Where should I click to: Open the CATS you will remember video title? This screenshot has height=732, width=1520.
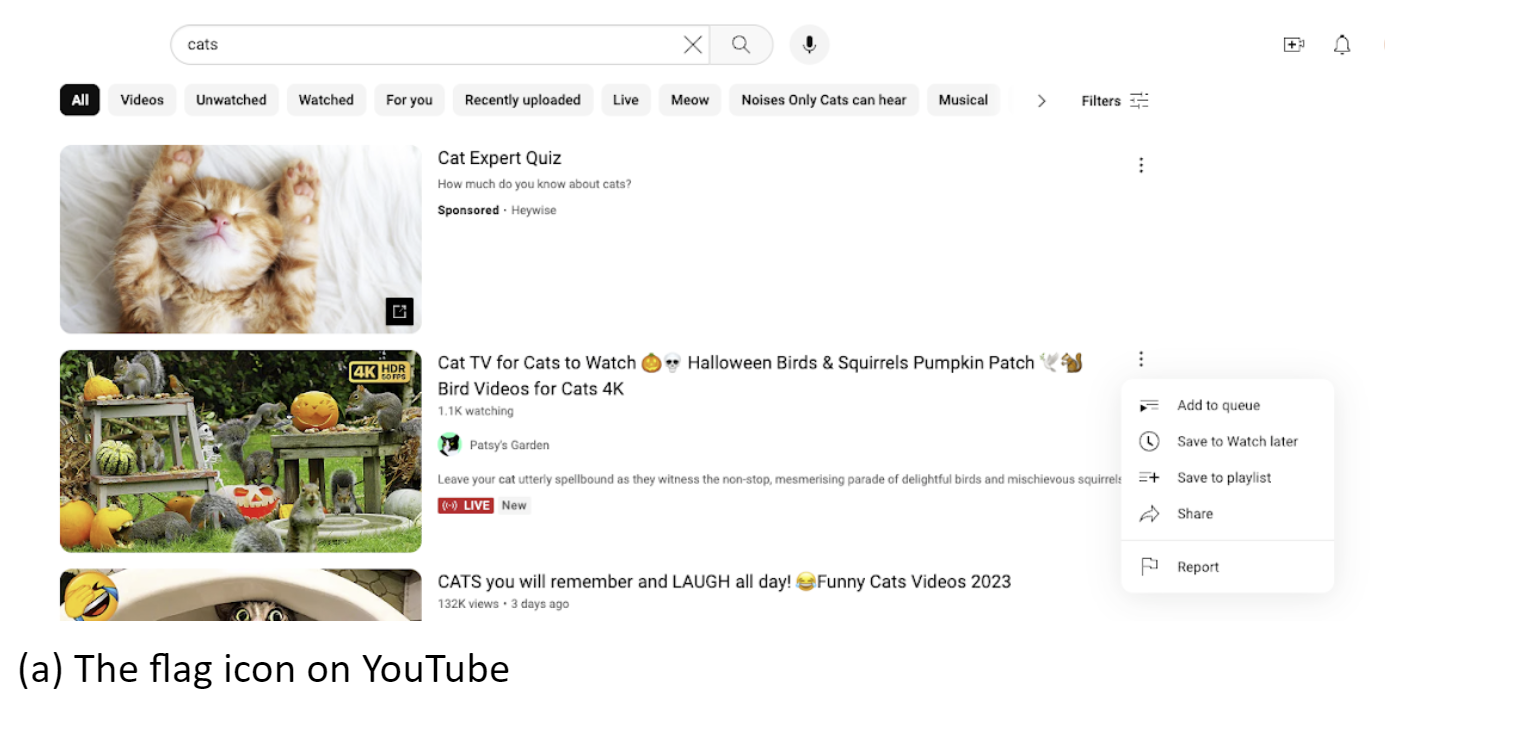(724, 582)
